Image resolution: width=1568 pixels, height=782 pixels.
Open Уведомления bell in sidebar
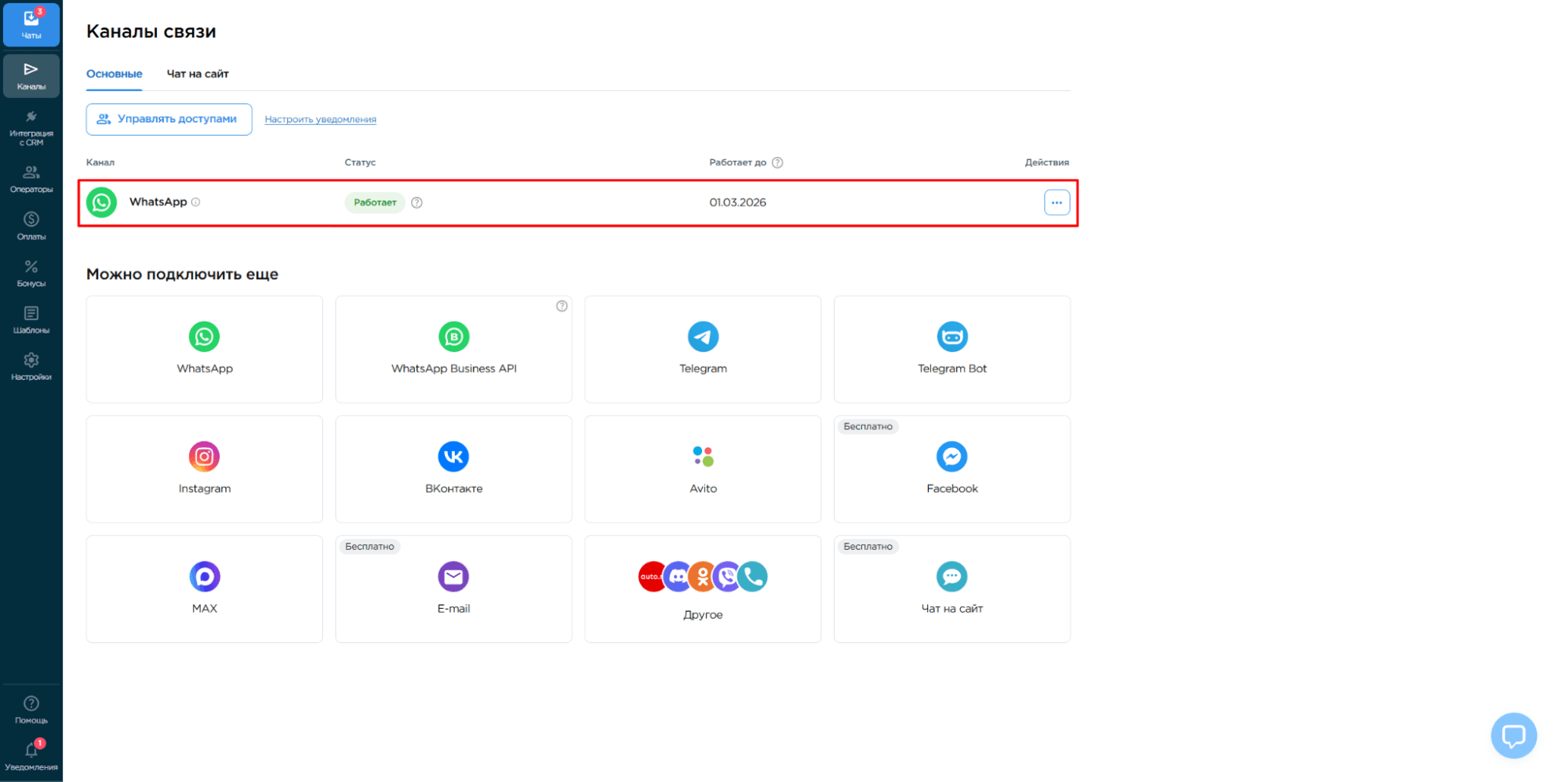tap(31, 756)
